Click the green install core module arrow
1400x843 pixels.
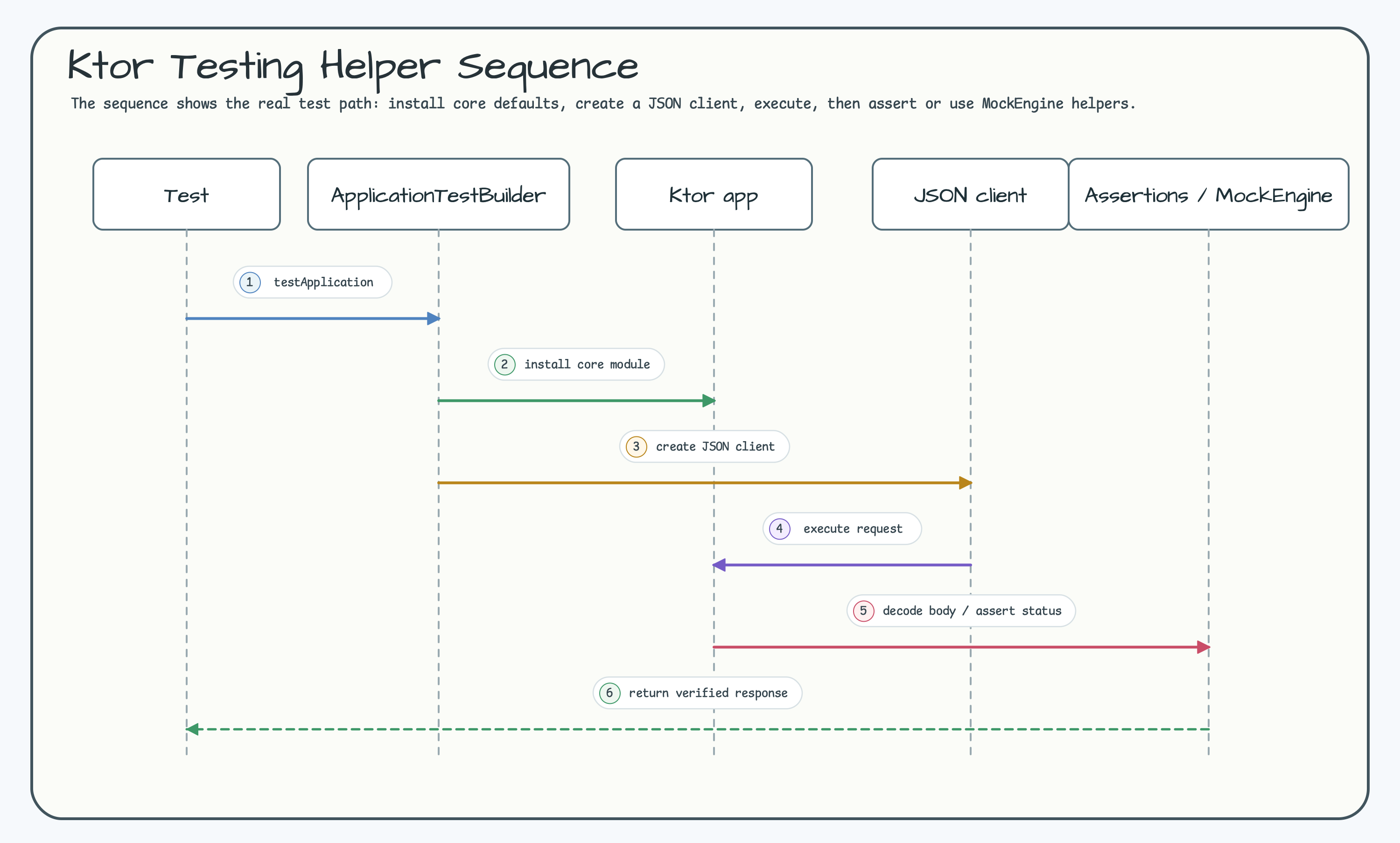click(576, 400)
